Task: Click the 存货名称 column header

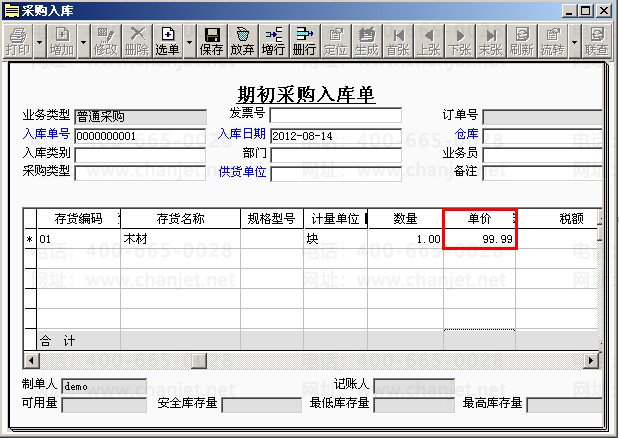Action: (180, 219)
